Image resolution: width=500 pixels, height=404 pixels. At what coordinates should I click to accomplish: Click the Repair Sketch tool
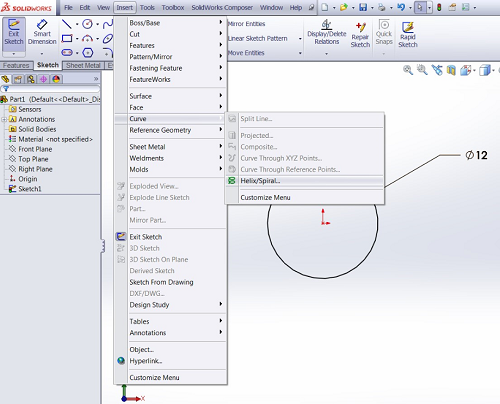click(360, 35)
